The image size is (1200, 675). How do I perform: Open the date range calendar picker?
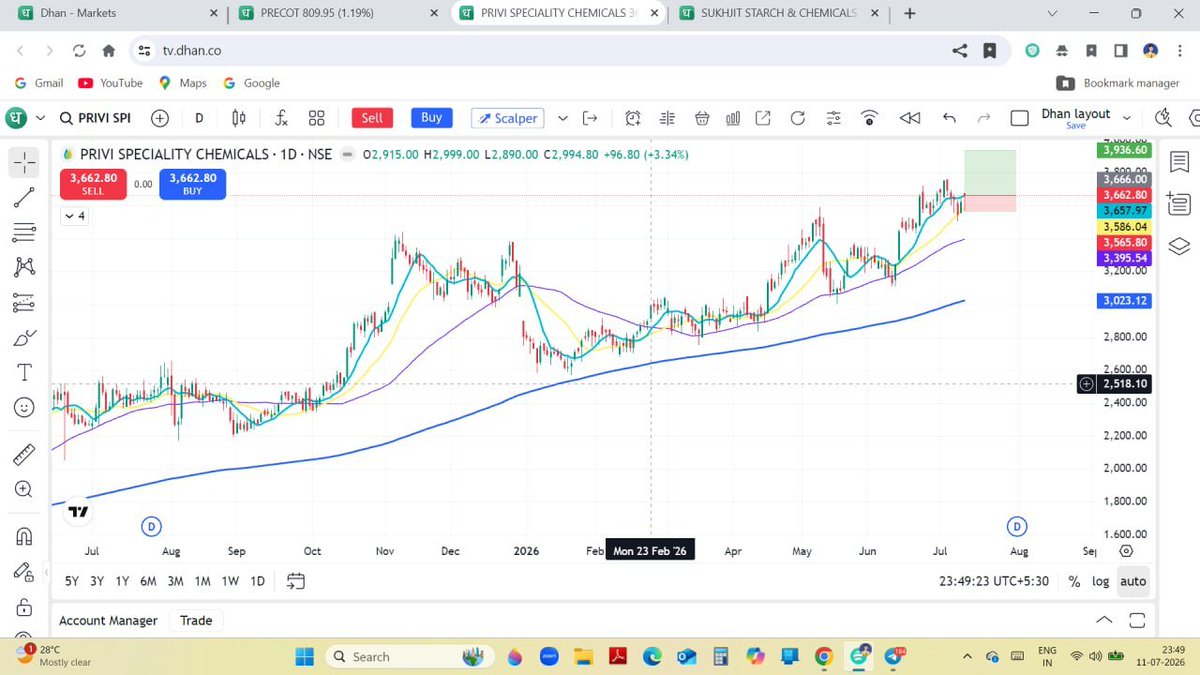(x=295, y=581)
